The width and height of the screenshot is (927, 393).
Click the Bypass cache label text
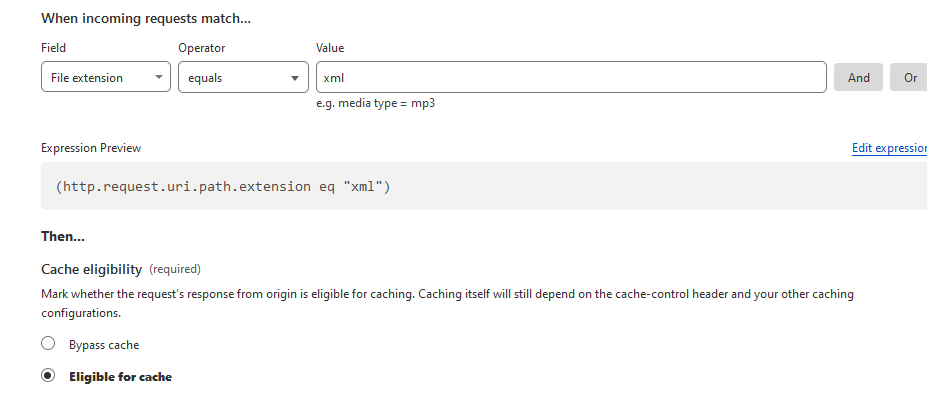click(x=104, y=345)
